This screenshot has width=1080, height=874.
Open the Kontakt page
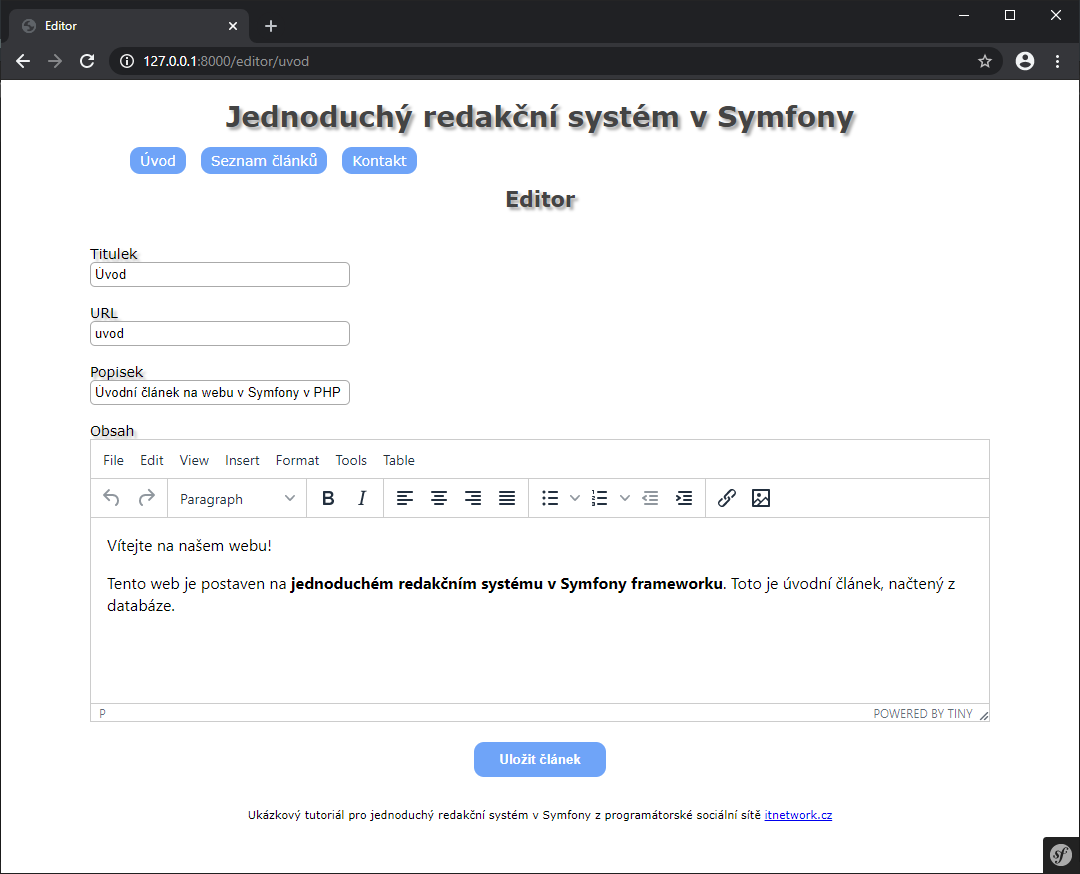coord(380,160)
